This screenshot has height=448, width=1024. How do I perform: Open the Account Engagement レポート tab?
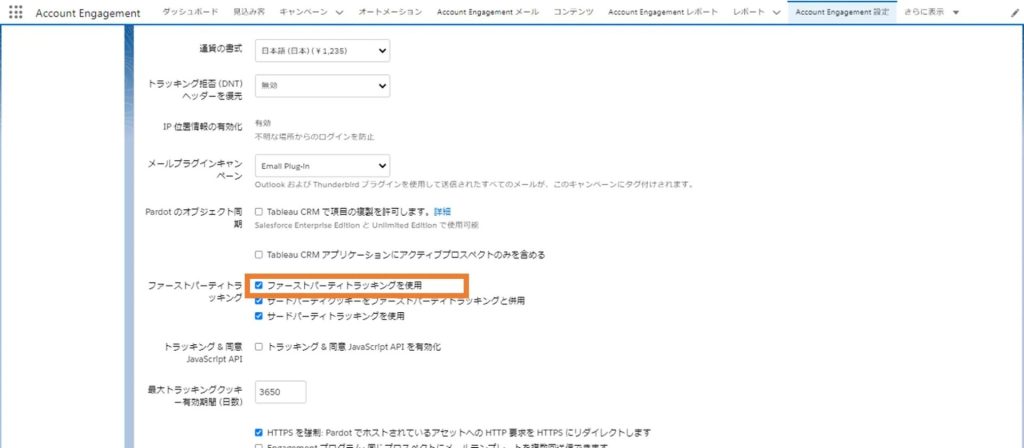662,12
